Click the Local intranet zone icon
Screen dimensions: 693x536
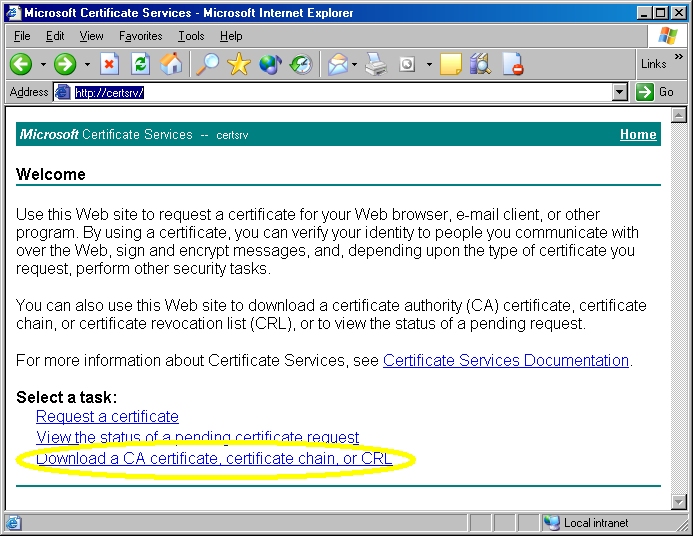[x=551, y=523]
